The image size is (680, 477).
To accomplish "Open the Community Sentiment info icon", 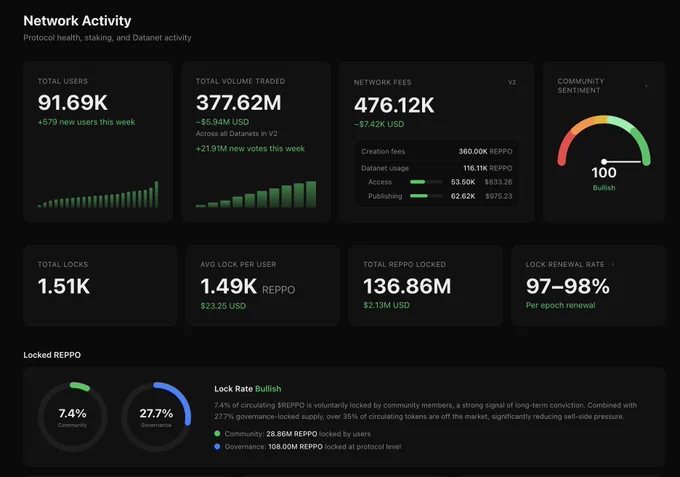I will 646,85.
